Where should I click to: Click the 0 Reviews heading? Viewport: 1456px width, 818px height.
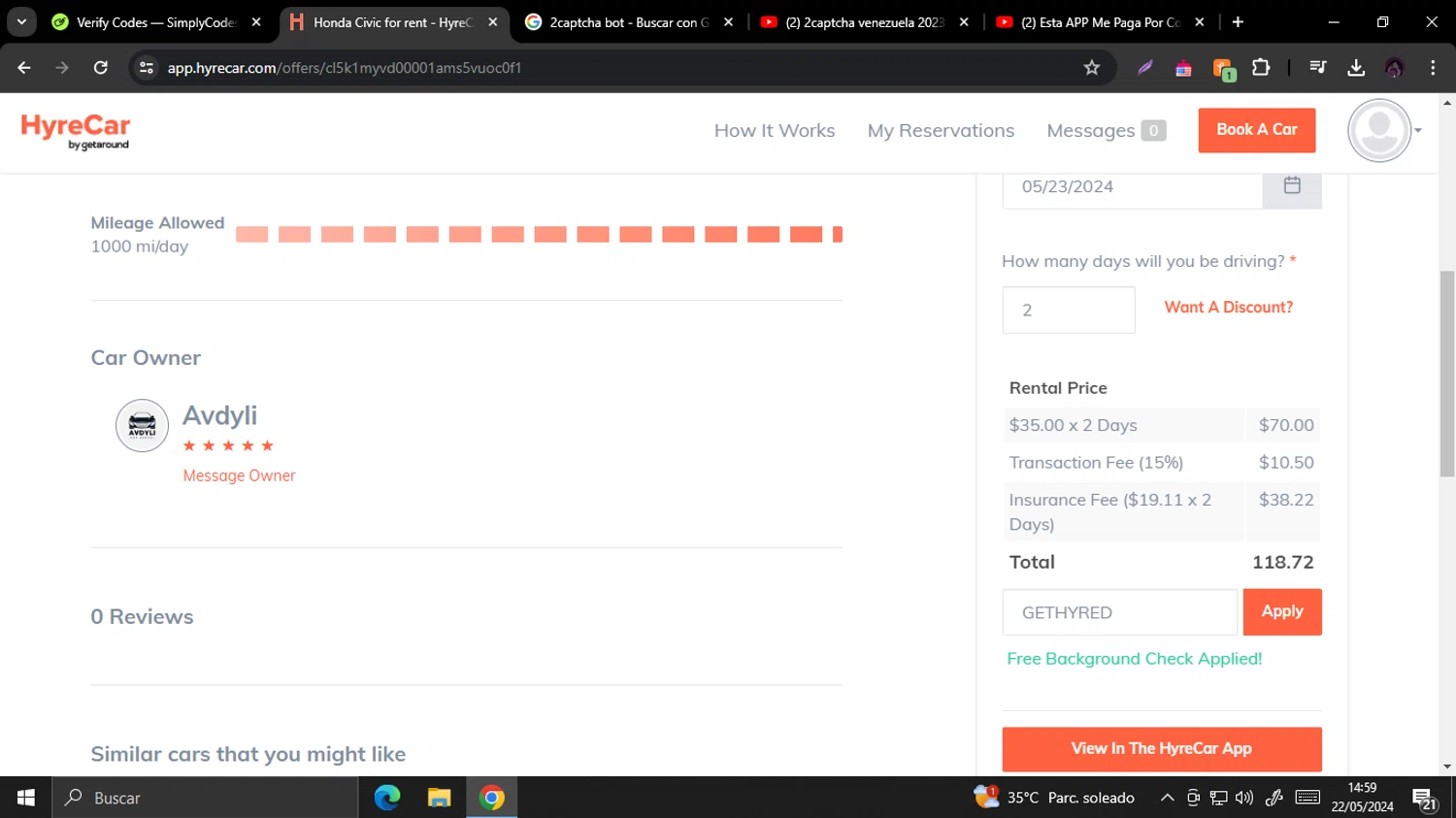click(x=142, y=616)
